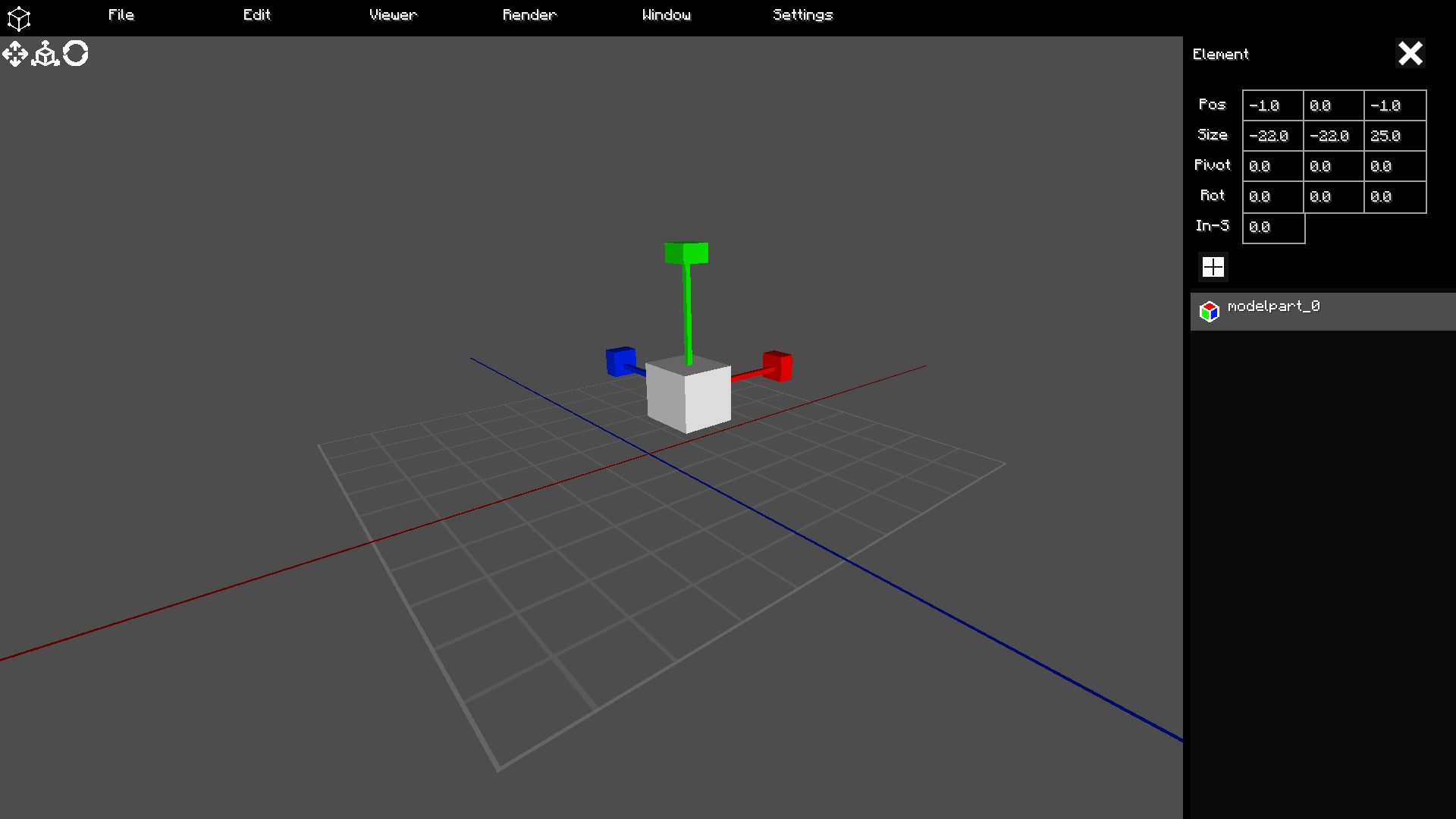
Task: Open the Window menu
Action: tap(666, 15)
